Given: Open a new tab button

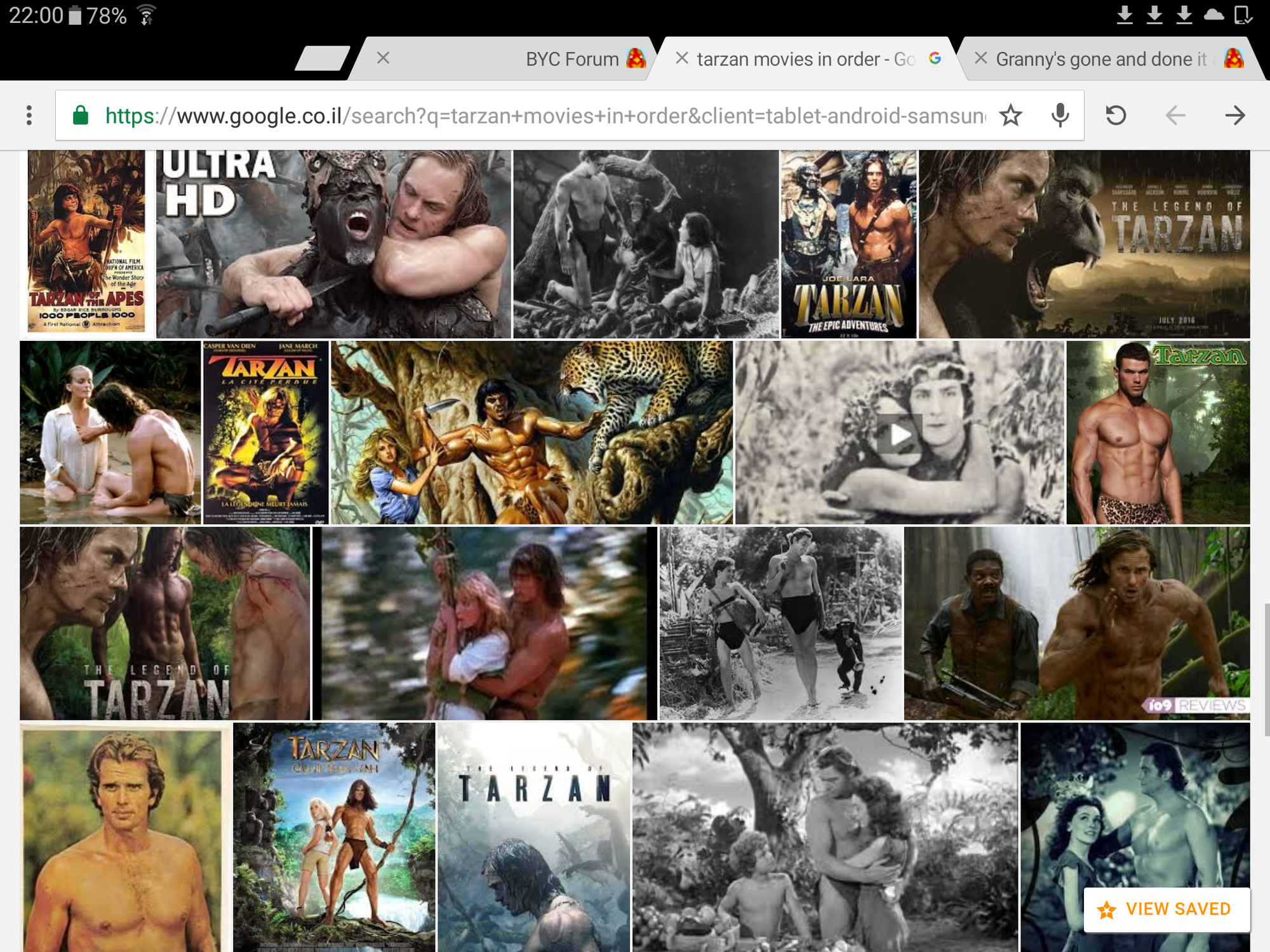Looking at the screenshot, I should (x=323, y=58).
